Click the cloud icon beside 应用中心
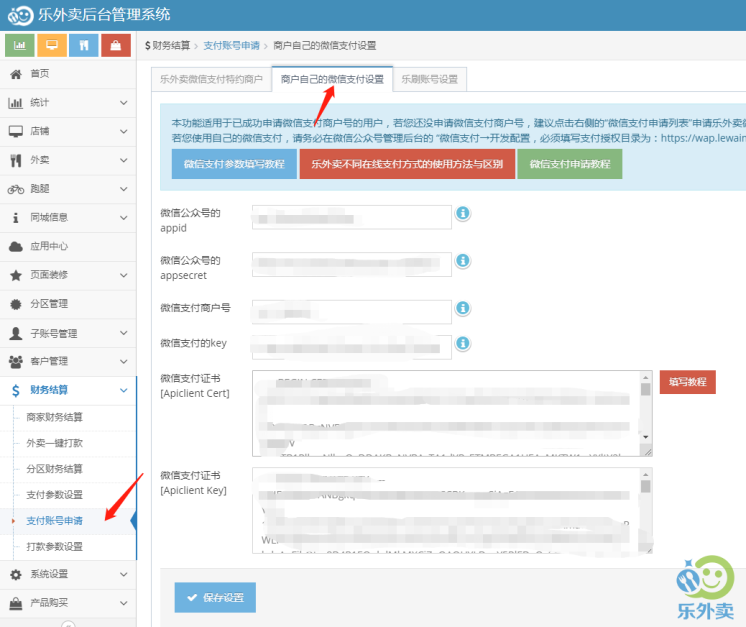This screenshot has width=746, height=627. tap(16, 246)
